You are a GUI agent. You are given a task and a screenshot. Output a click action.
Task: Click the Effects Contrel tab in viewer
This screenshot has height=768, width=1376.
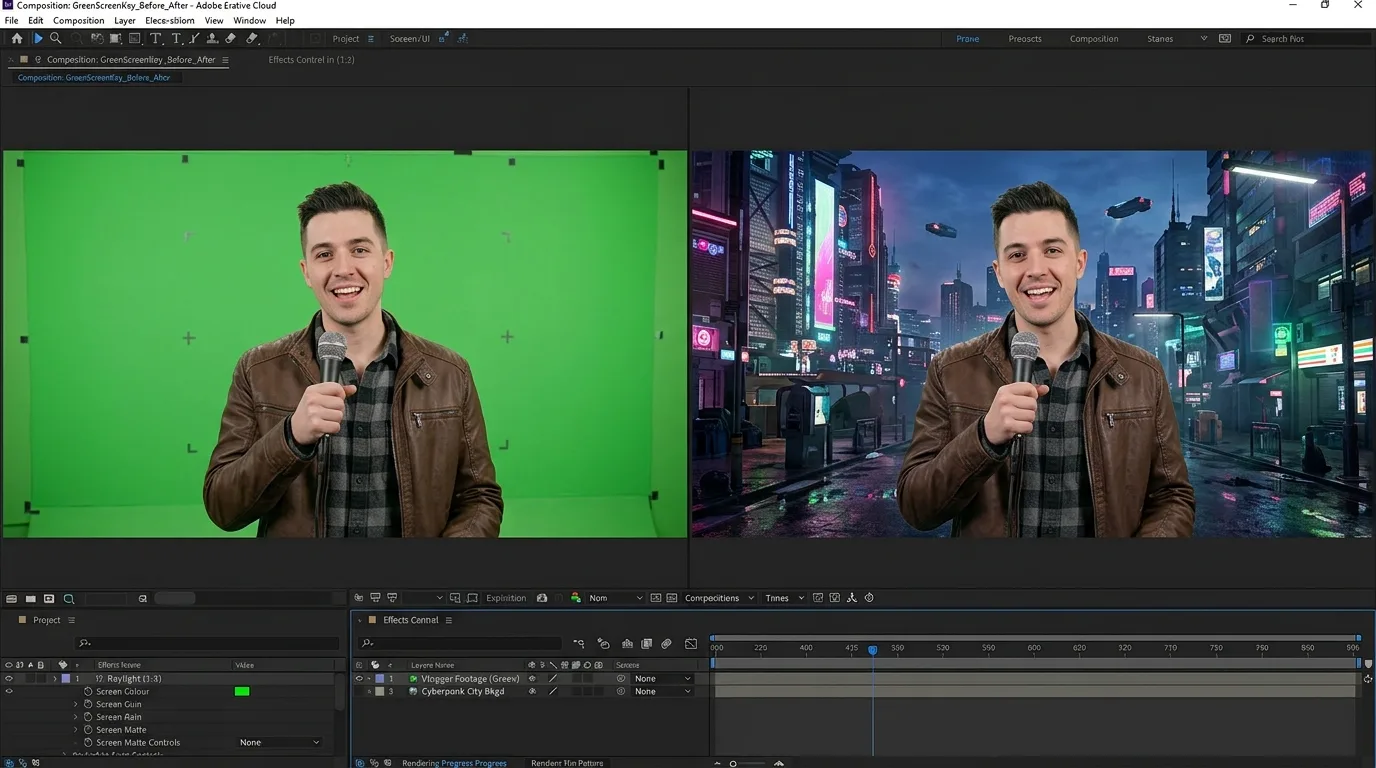[311, 60]
